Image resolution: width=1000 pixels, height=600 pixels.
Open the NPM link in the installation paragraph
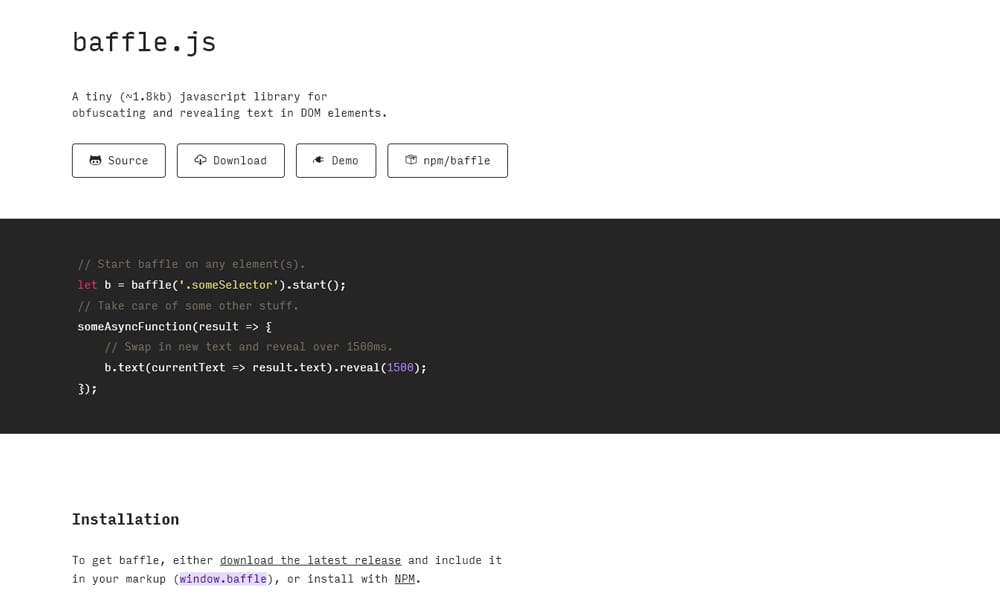pos(404,579)
